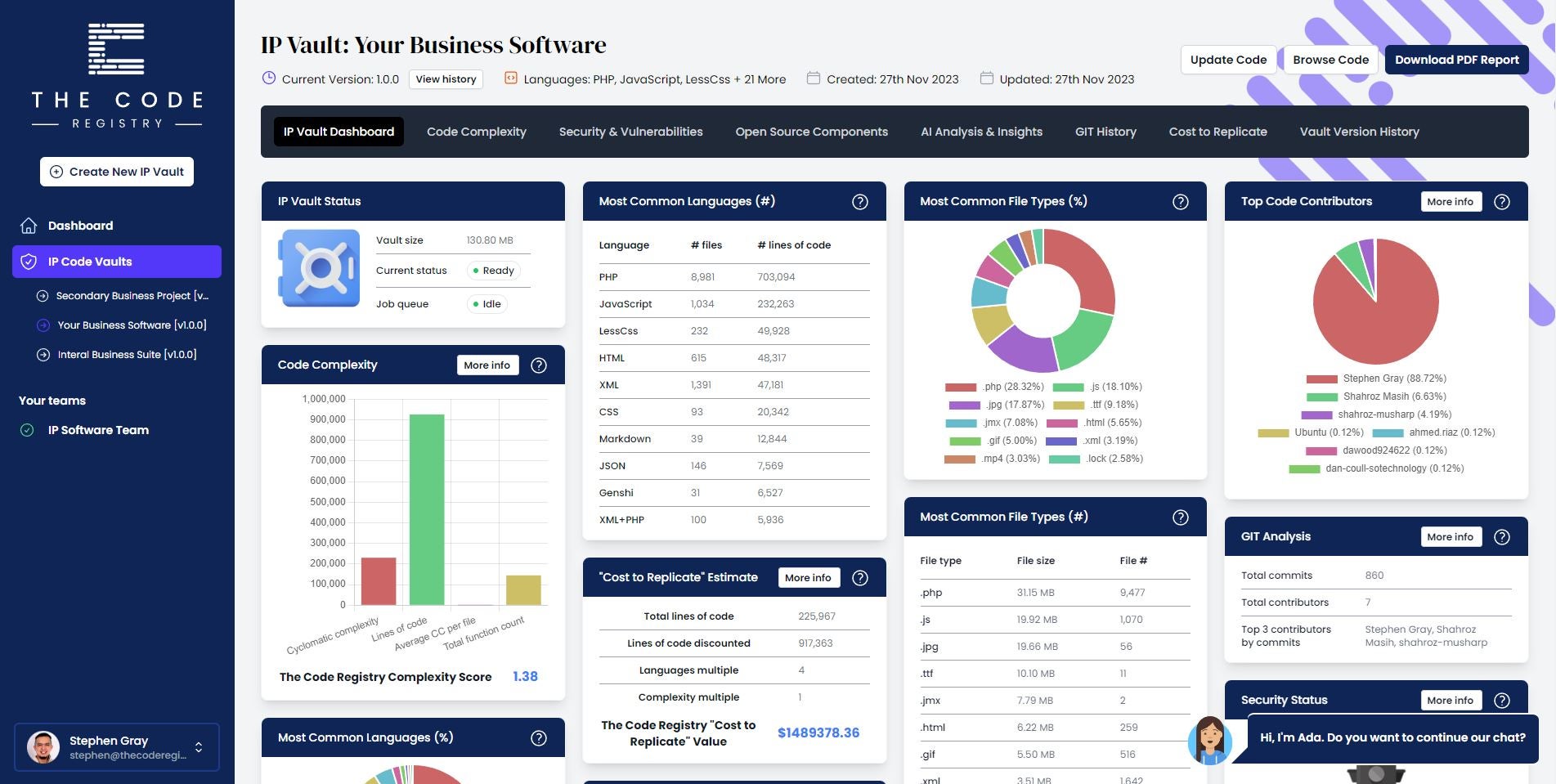
Task: Toggle .php legend swatch in file types chart
Action: [961, 388]
